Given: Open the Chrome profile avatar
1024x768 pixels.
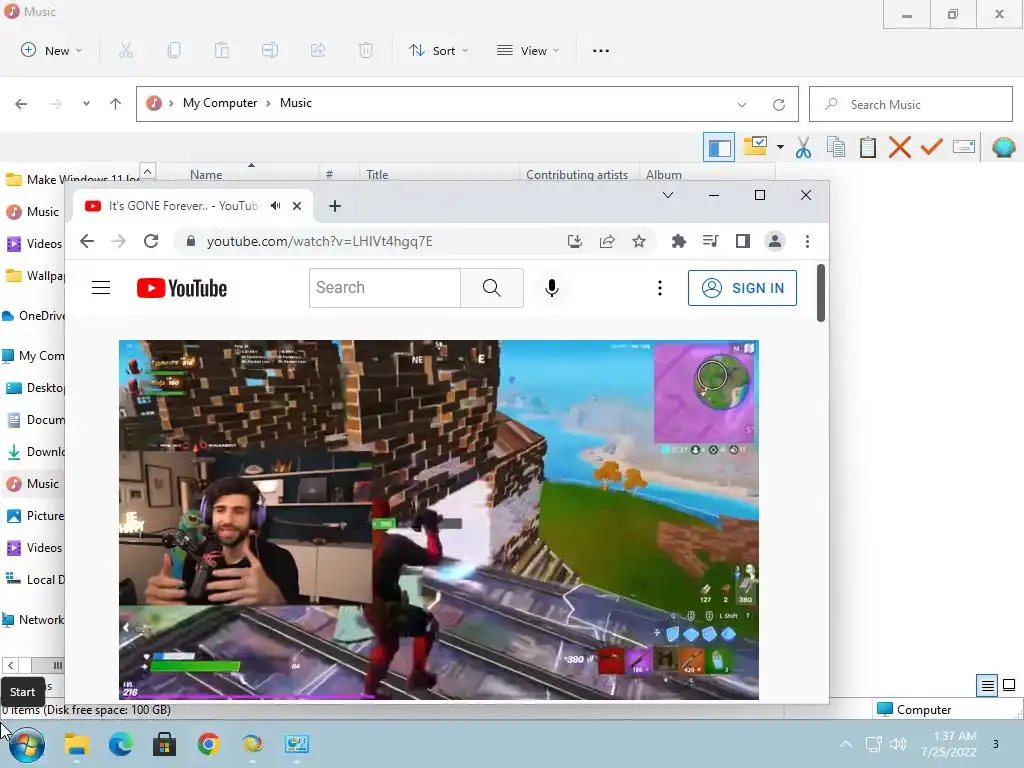Looking at the screenshot, I should [775, 241].
